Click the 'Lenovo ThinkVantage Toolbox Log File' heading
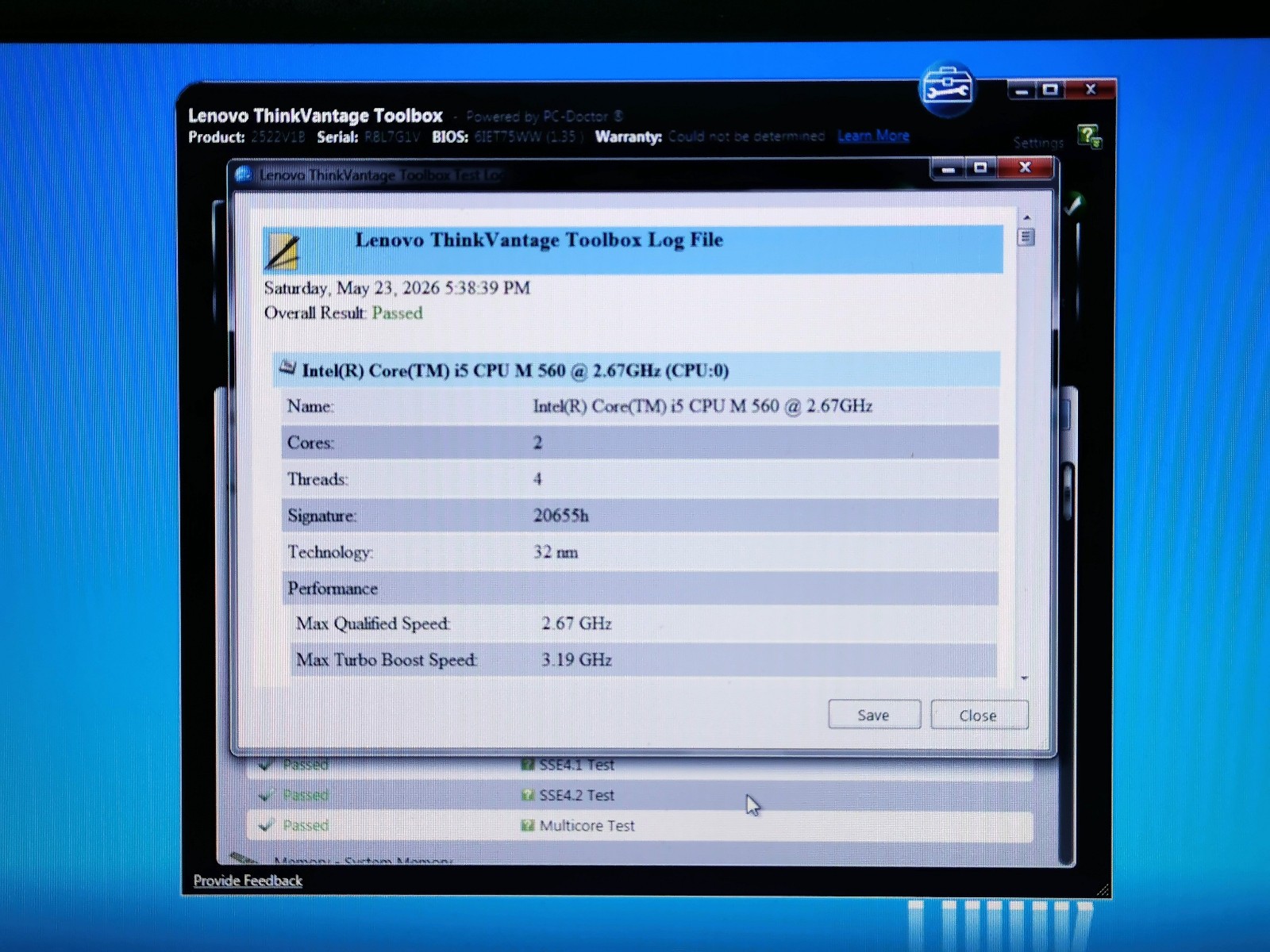The height and width of the screenshot is (952, 1270). 539,240
